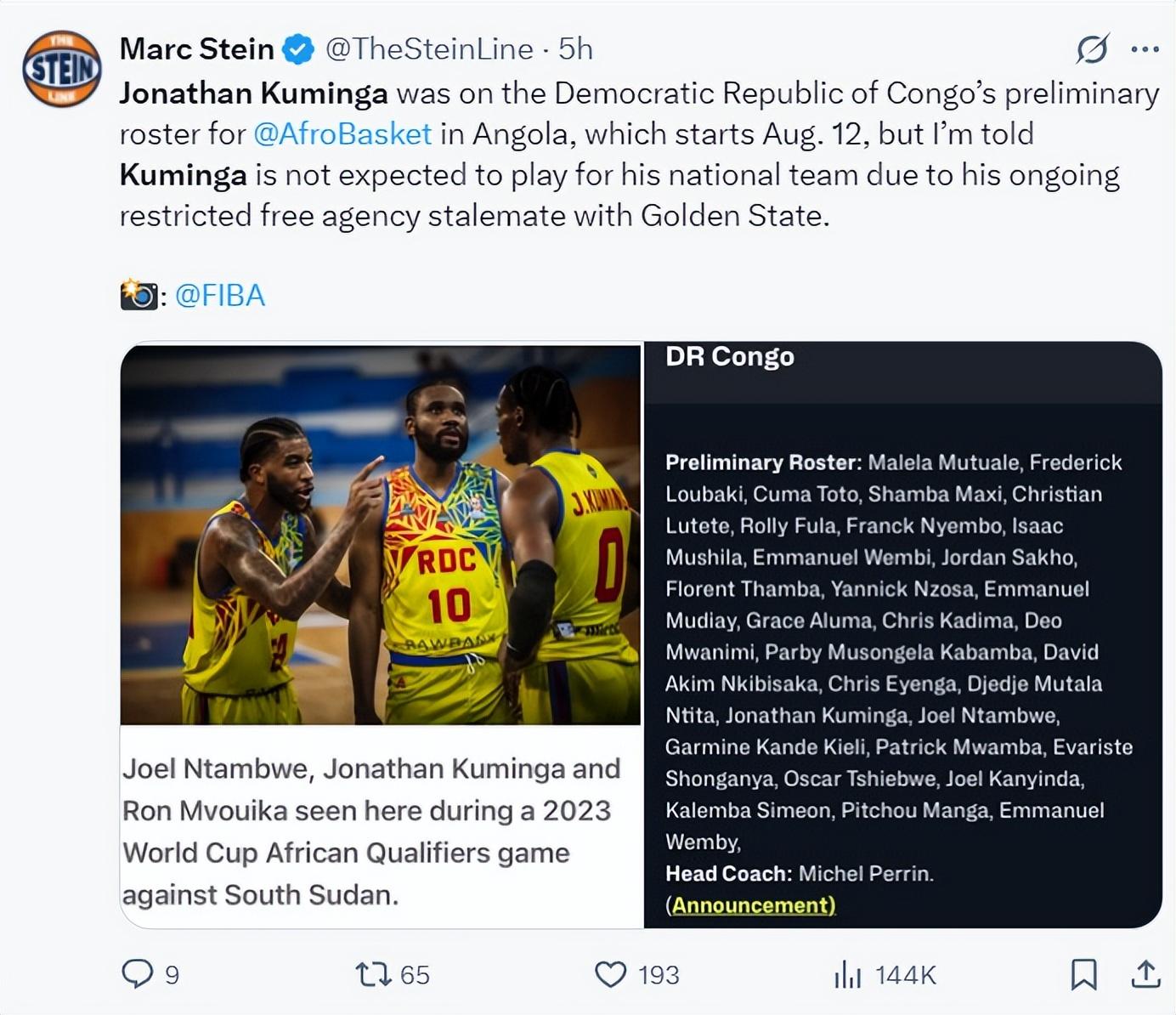Enlarge the RDC players basketball photo
The height and width of the screenshot is (1015, 1176).
pos(381,536)
